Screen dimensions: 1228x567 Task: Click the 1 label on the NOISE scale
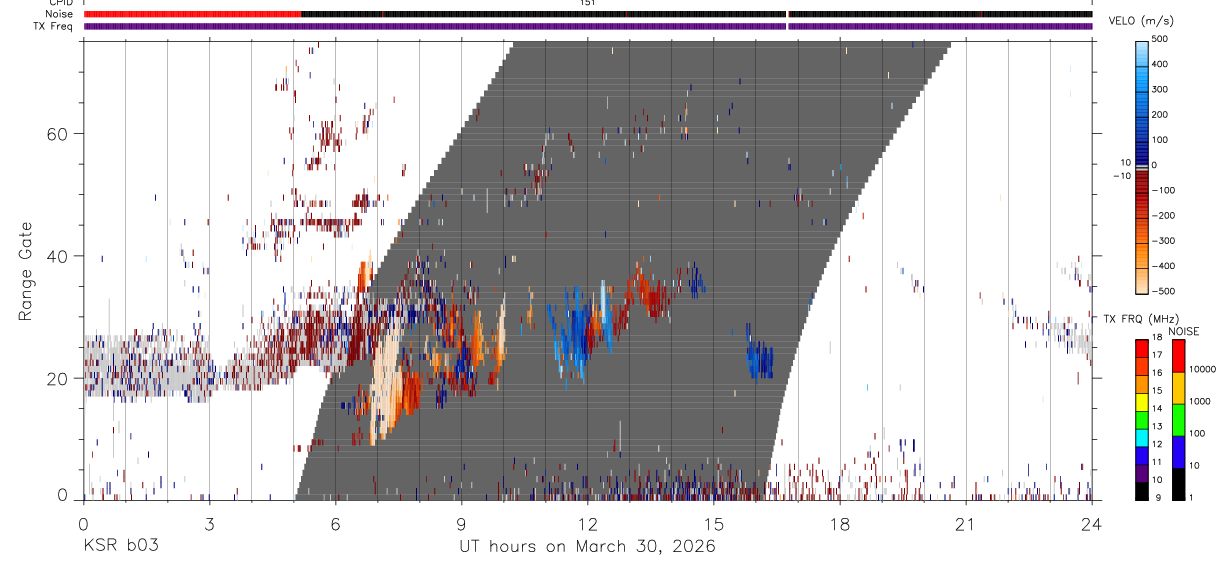click(1192, 497)
